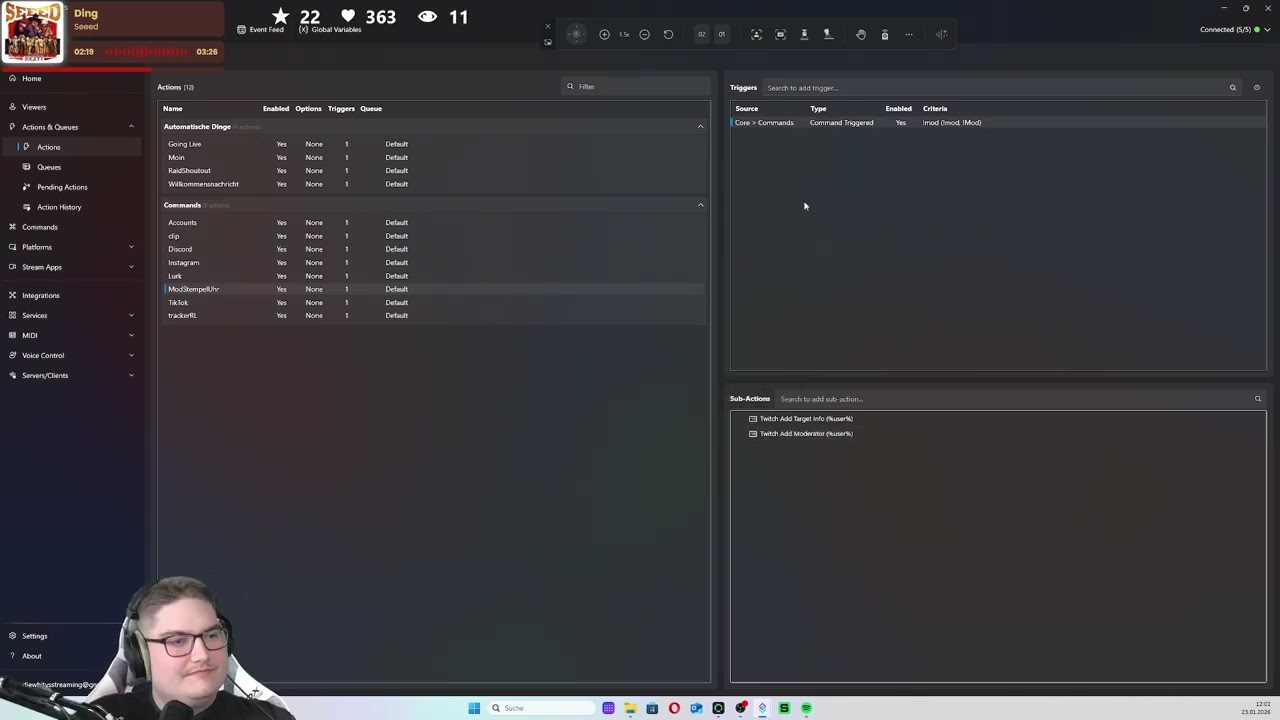Select the RaidShoutout action row

[433, 171]
